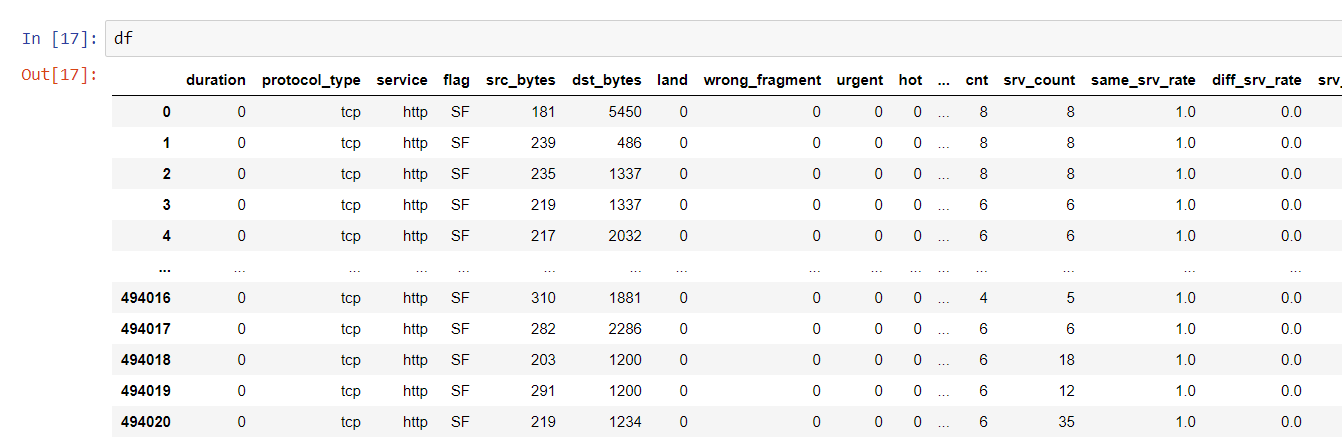Viewport: 1342px width, 443px height.
Task: Click row index 494020
Action: [x=145, y=422]
